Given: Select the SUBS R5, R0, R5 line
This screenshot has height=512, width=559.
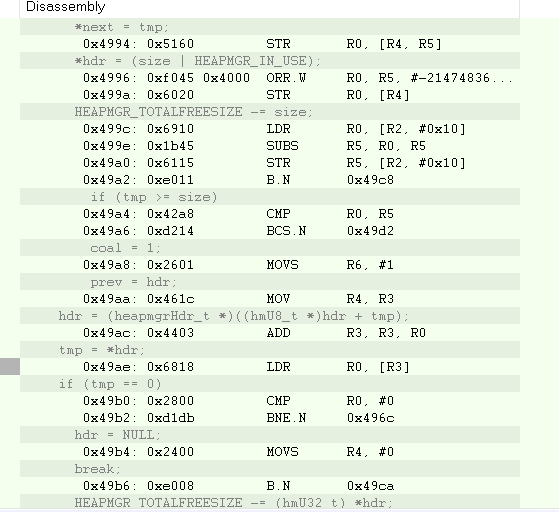Looking at the screenshot, I should 270,146.
